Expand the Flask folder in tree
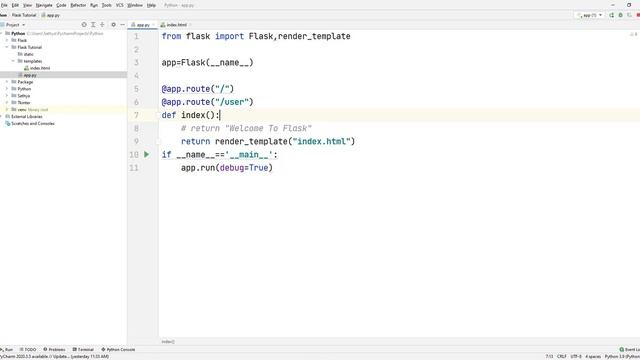The height and width of the screenshot is (360, 640). [7, 40]
